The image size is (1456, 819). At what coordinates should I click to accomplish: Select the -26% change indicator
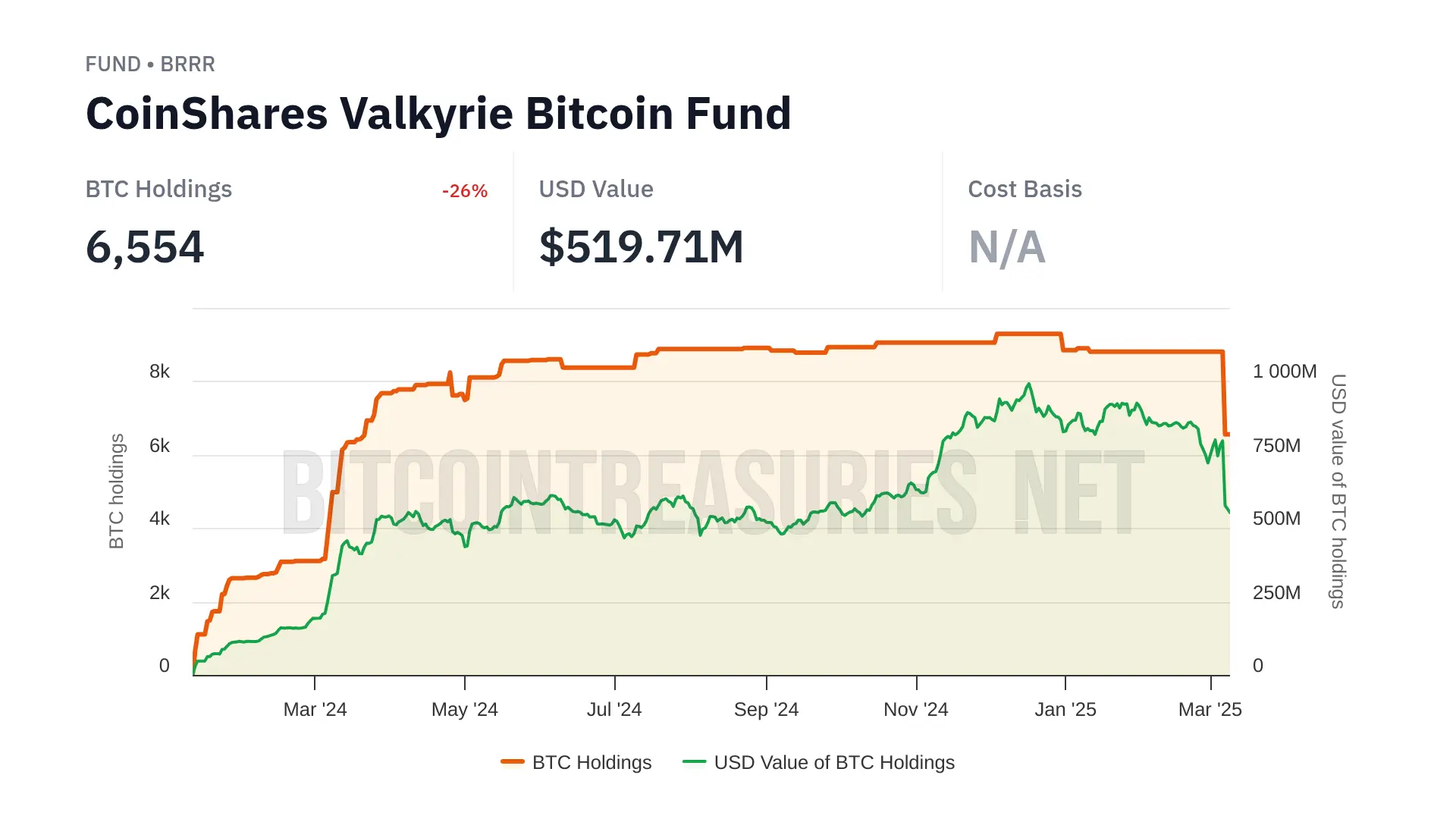(x=465, y=191)
